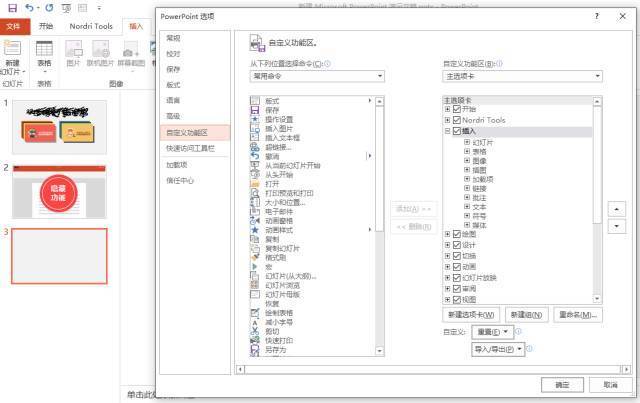Screen dimensions: 640x403
Task: Select the 电子邮件 command icon
Action: (x=255, y=212)
